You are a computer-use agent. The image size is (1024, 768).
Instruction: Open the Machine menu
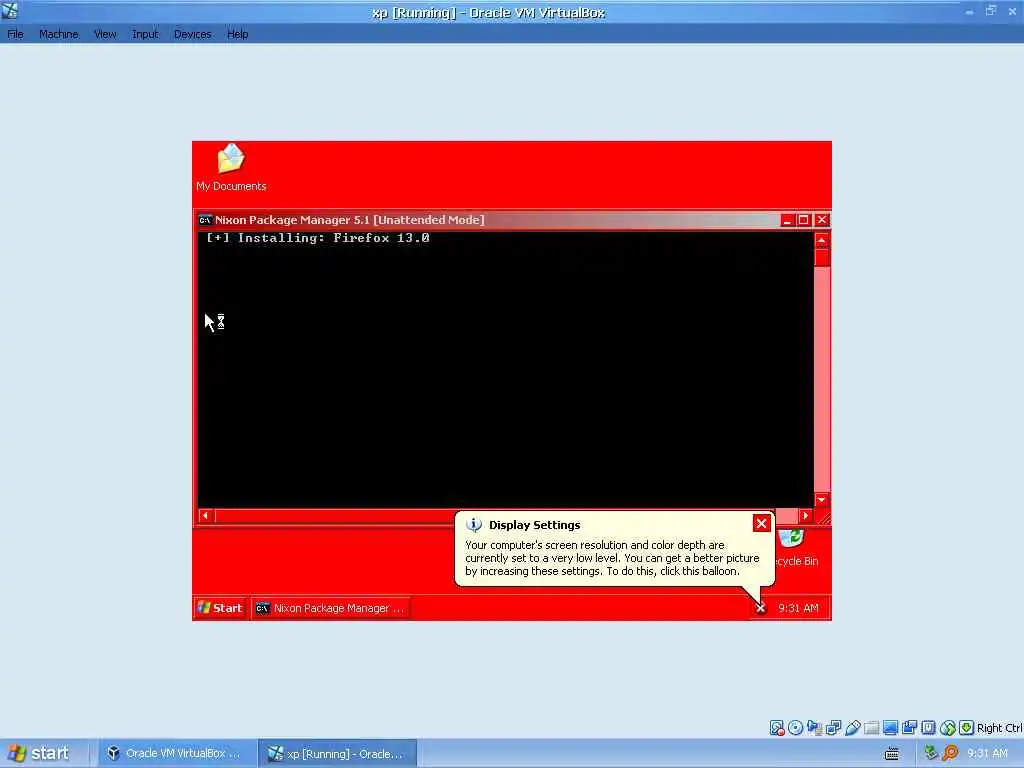point(59,34)
